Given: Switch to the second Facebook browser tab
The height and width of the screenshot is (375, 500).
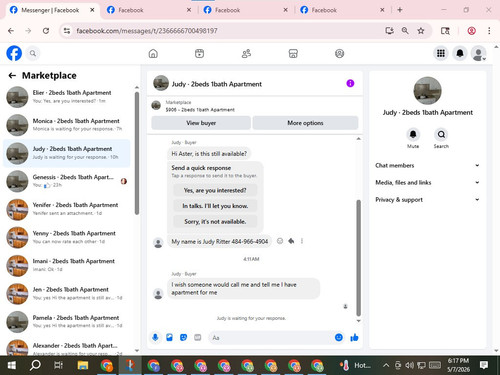Looking at the screenshot, I should coord(149,10).
